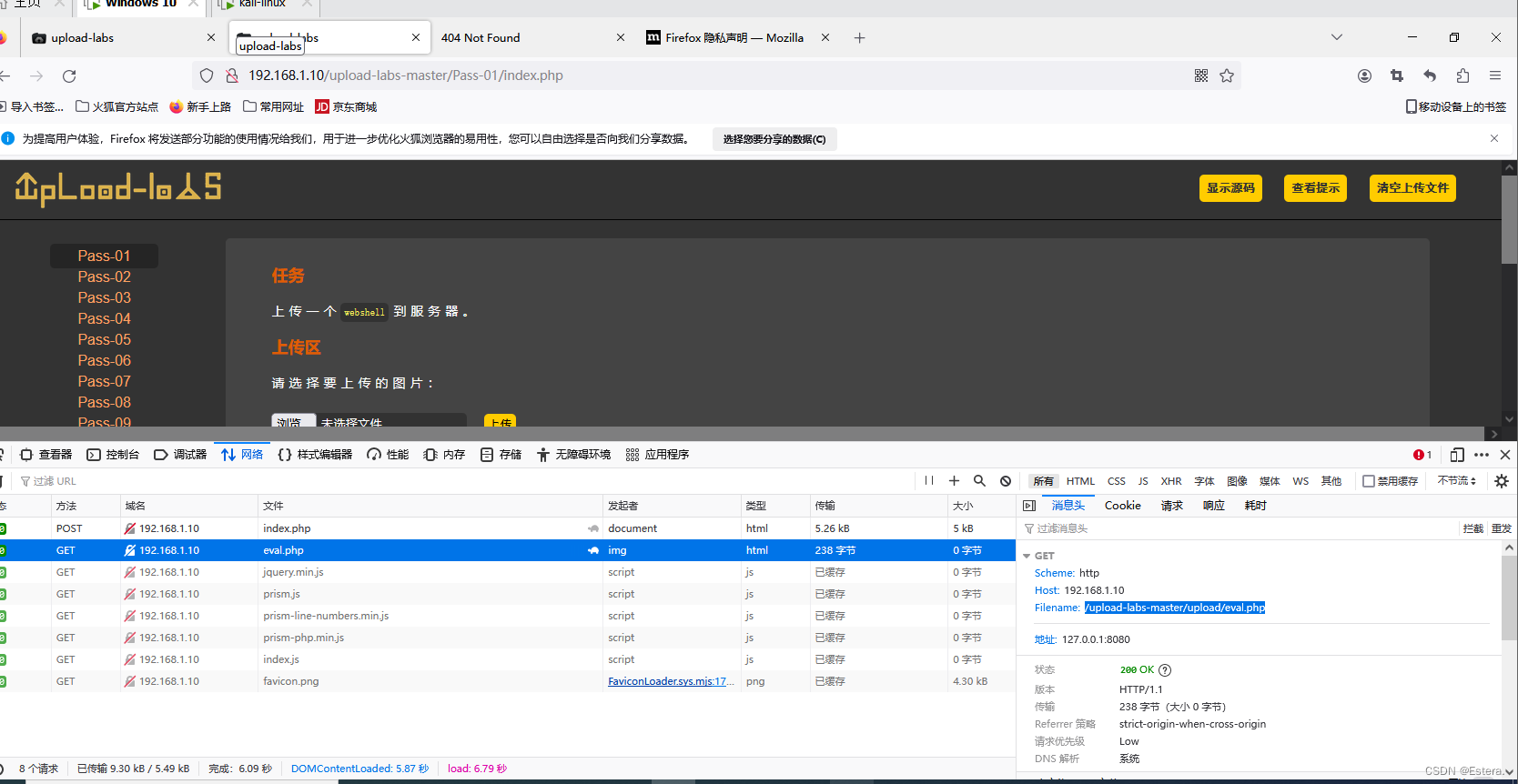Select Pass-05 in the sidebar
The image size is (1518, 784).
point(104,339)
